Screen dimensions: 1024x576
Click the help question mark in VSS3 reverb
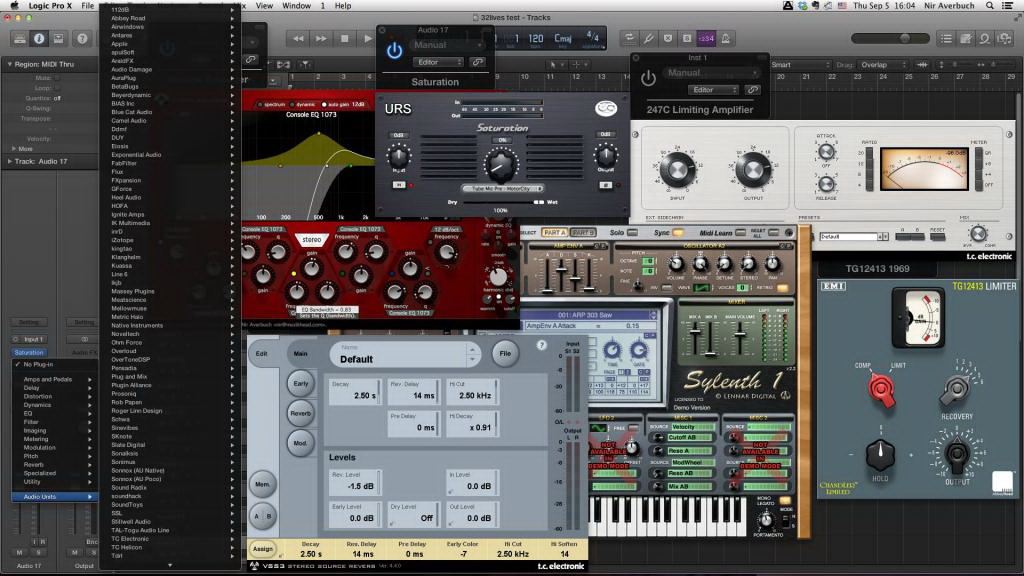click(542, 345)
